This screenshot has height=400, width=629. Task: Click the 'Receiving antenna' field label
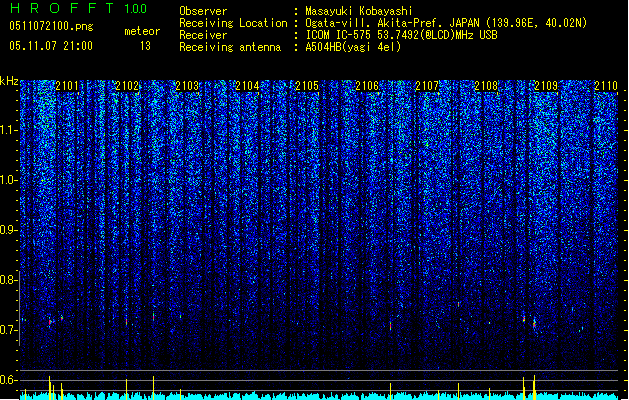(x=230, y=47)
